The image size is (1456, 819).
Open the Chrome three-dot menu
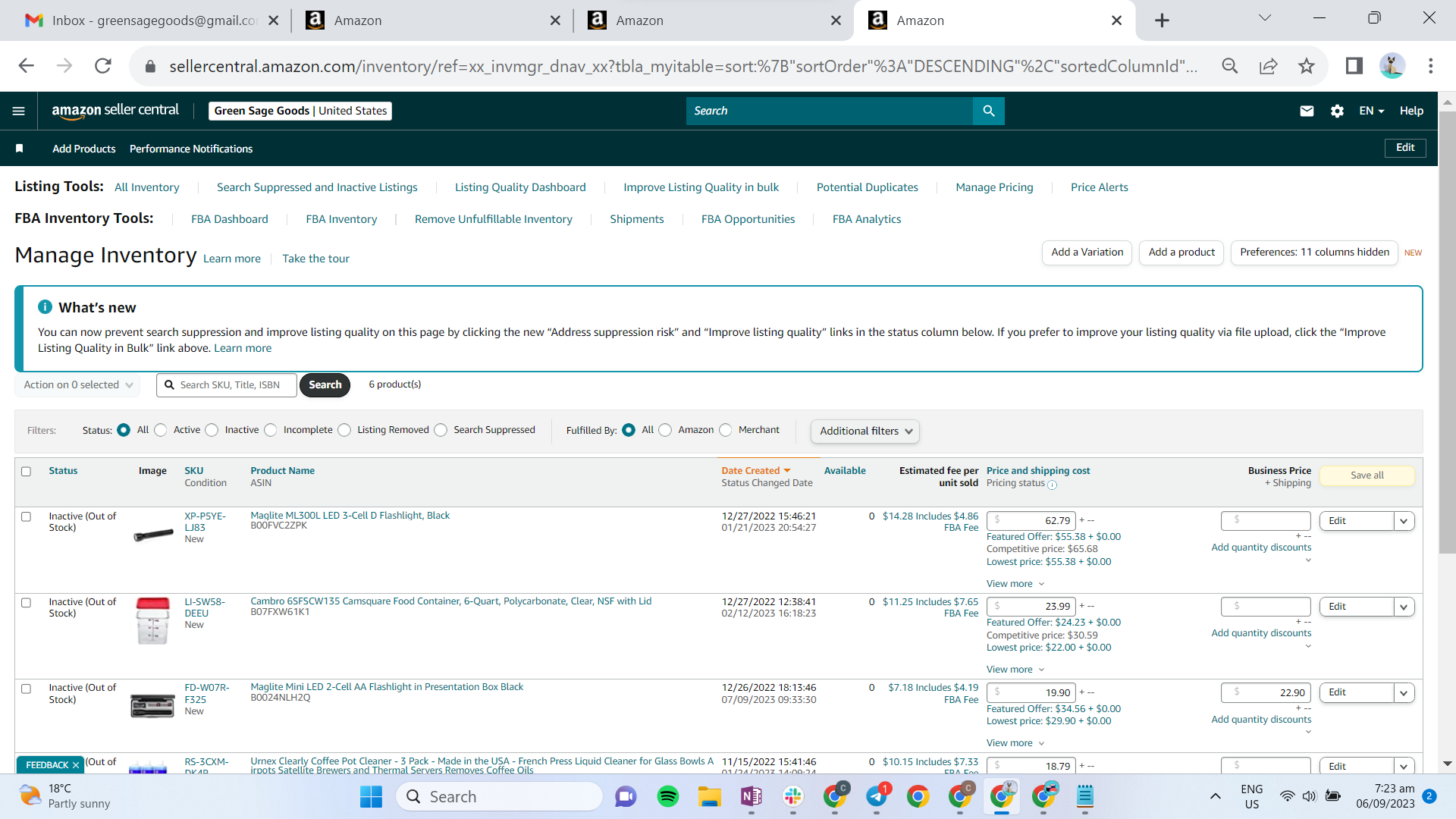pos(1431,66)
